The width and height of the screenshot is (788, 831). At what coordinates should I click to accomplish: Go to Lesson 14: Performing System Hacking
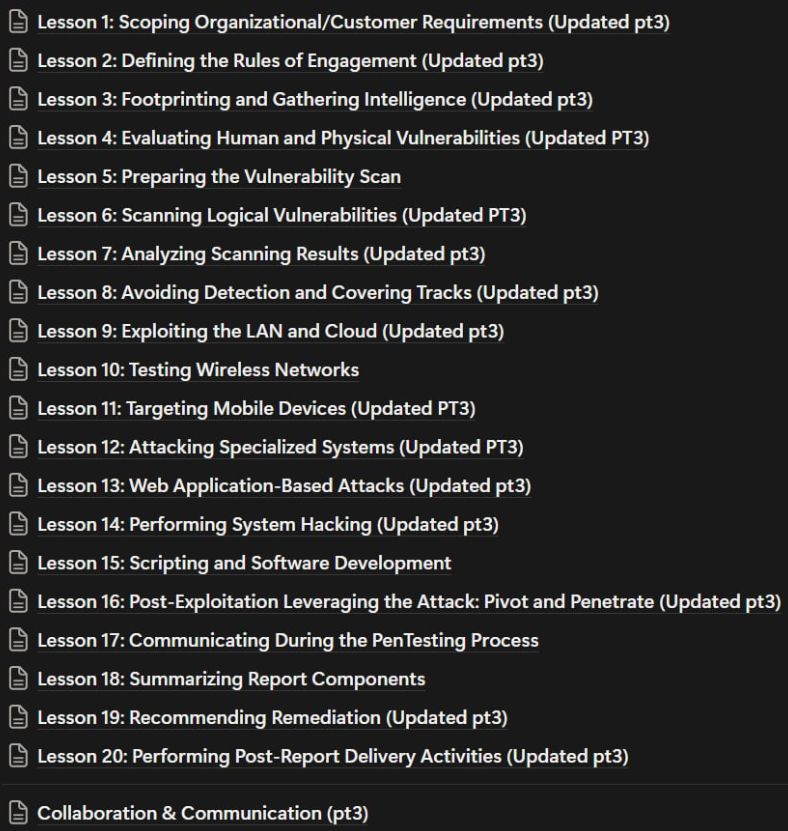[x=267, y=524]
